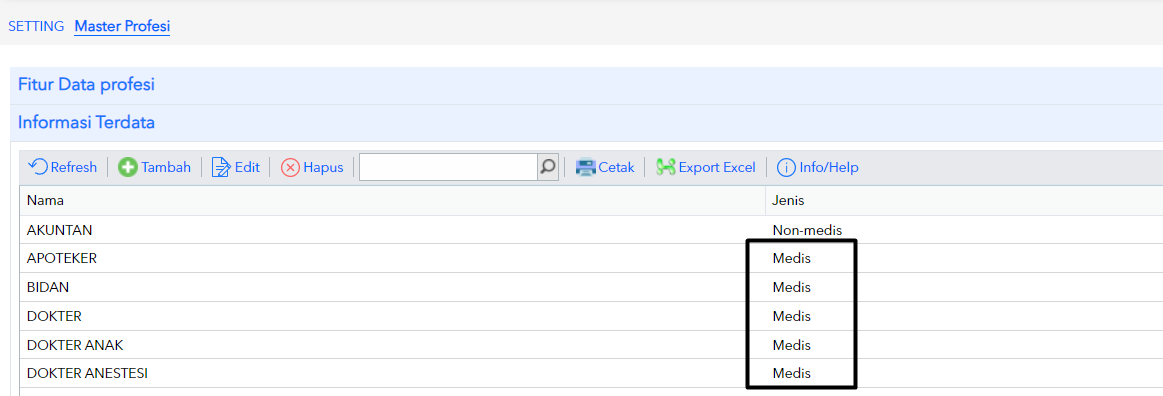Click the Edit pencil-page icon

(221, 168)
